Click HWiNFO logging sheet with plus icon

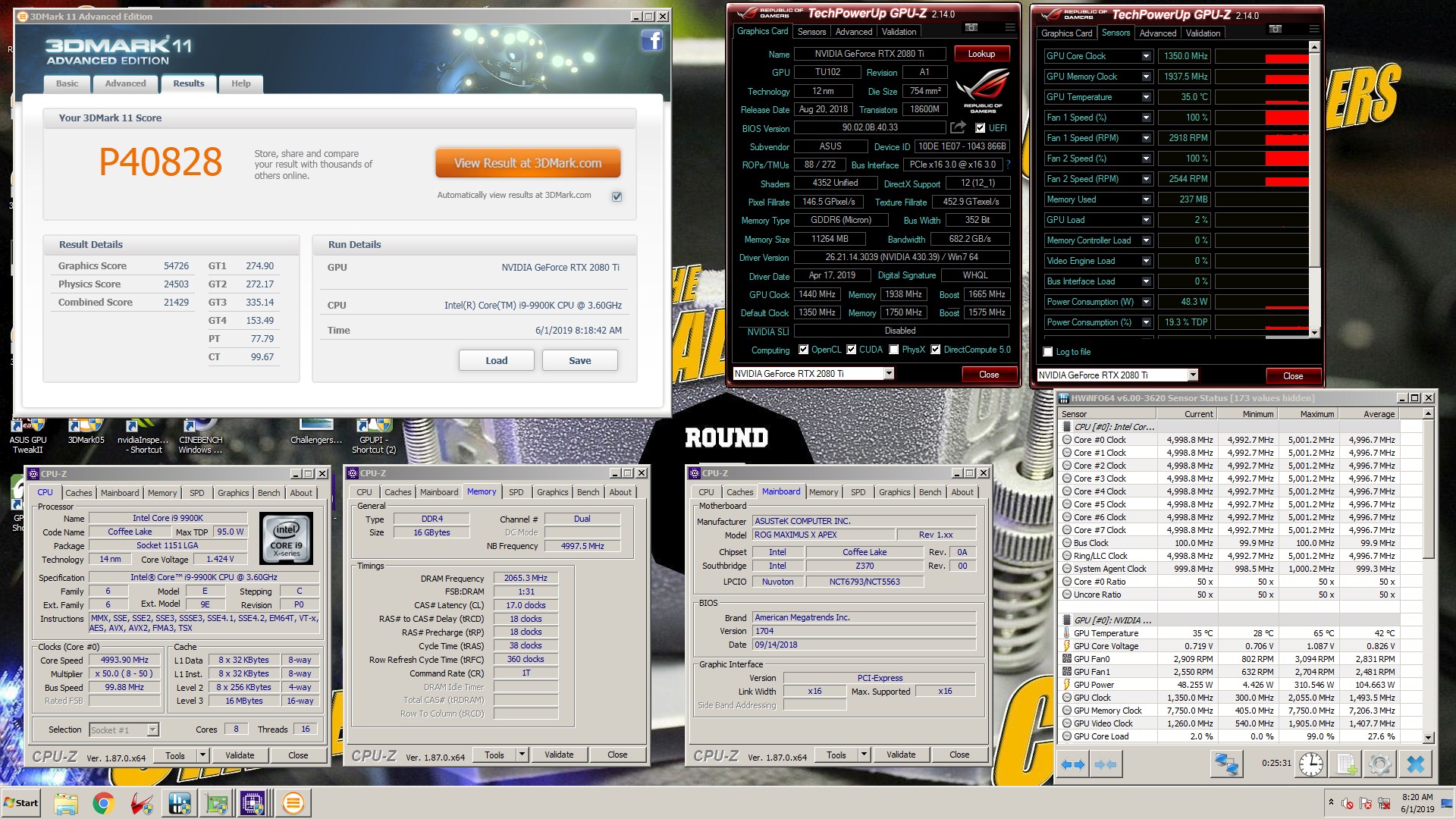point(1347,764)
